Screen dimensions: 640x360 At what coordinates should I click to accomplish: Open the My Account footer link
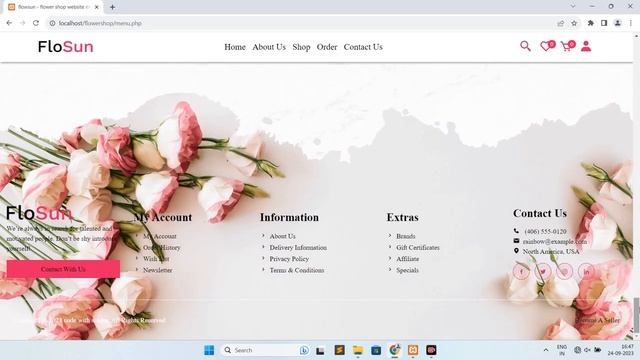[x=160, y=236]
